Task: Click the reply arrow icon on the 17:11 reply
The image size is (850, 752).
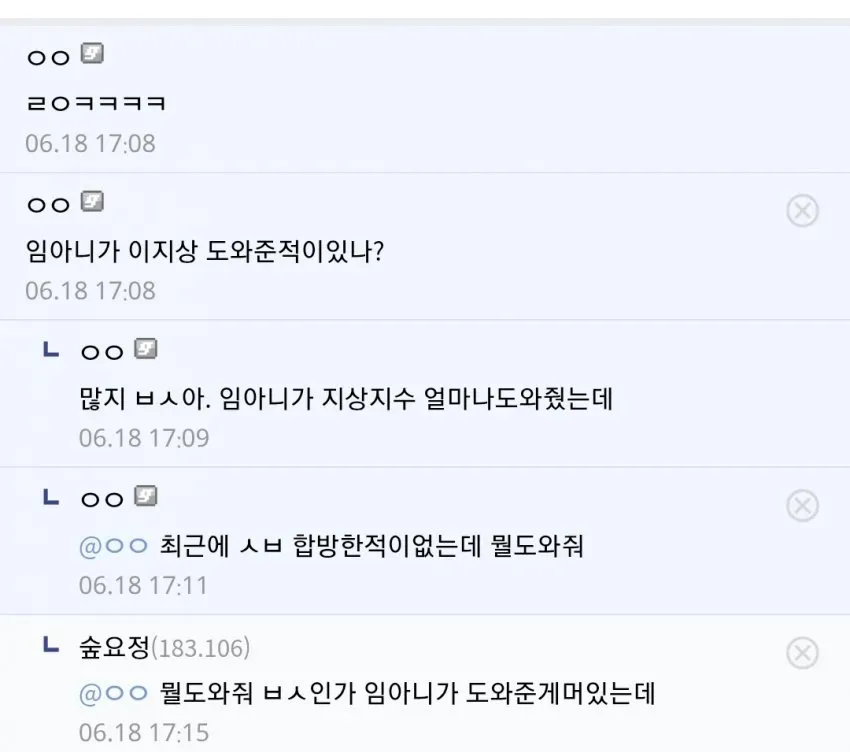Action: [x=51, y=497]
